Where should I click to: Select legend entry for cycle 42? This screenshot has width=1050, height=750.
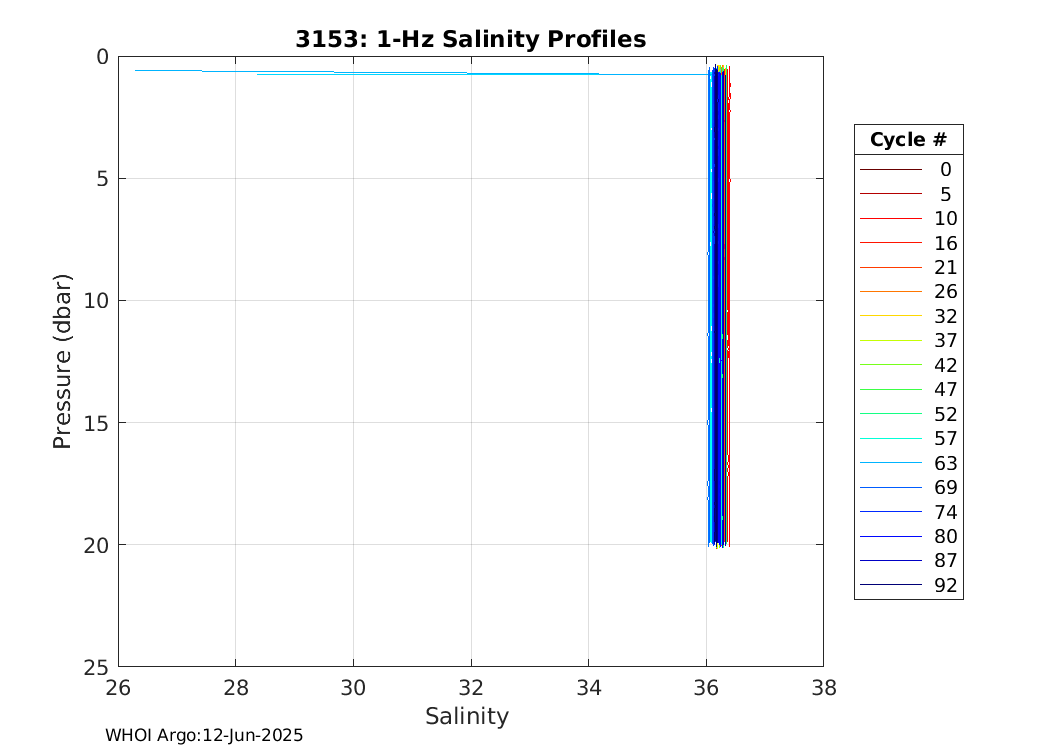tap(909, 365)
